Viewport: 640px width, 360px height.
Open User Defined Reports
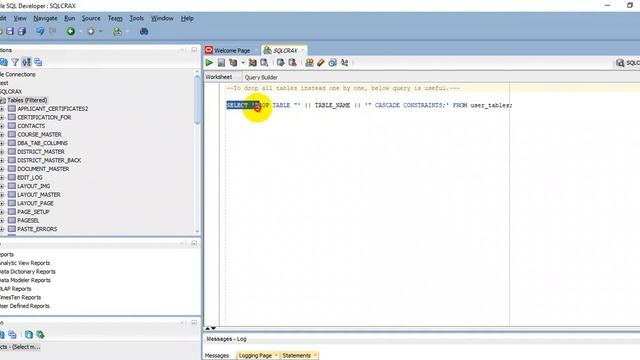coord(24,306)
